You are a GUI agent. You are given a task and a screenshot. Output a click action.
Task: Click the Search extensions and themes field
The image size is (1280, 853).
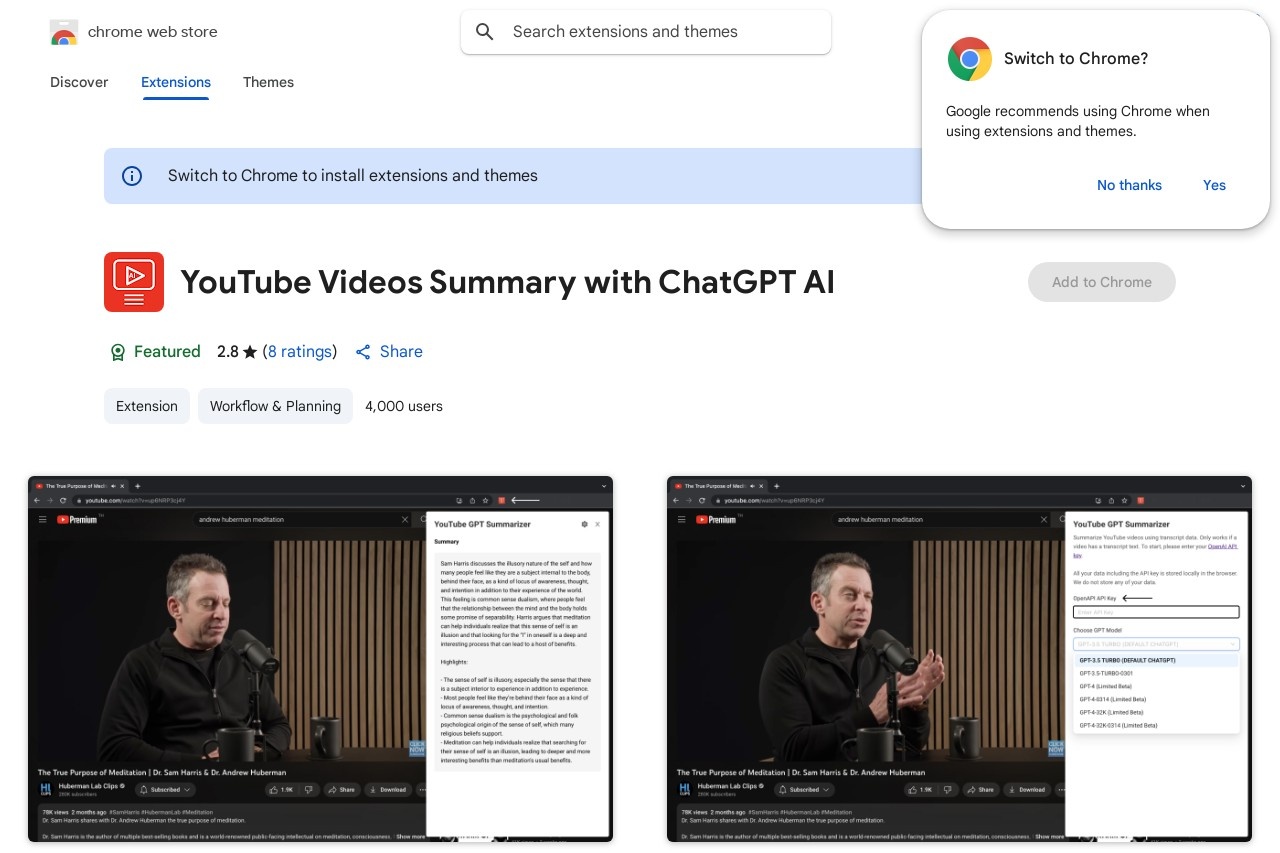[646, 32]
